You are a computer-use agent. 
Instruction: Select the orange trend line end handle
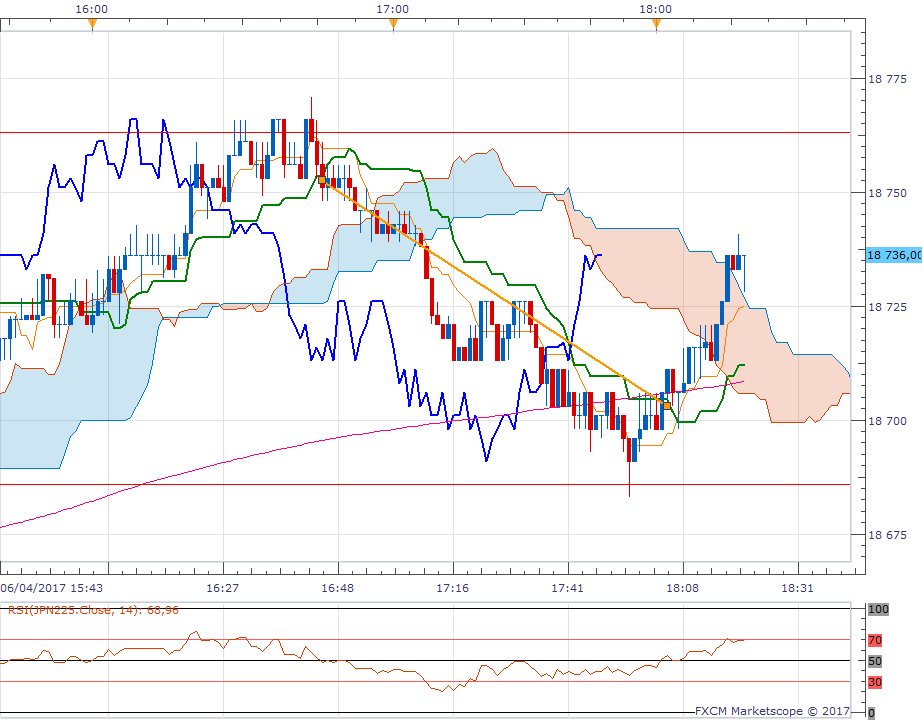click(x=667, y=406)
